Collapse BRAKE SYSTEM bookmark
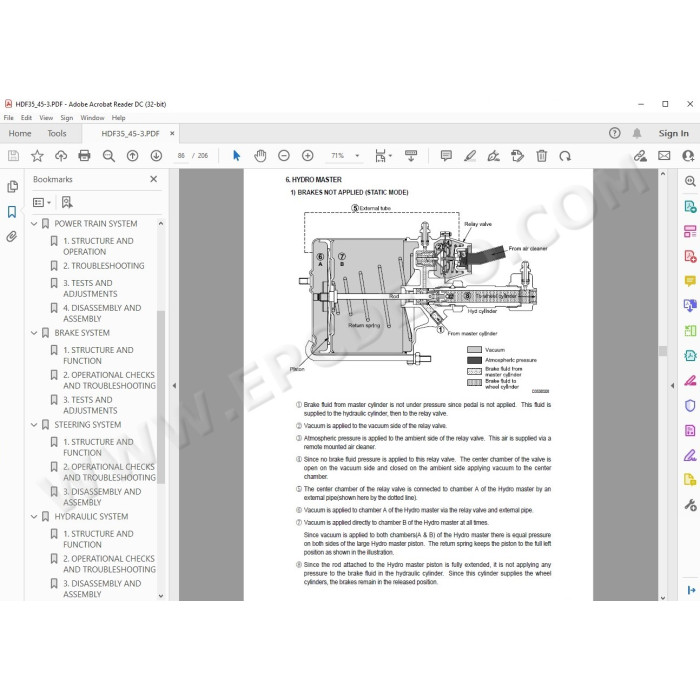The image size is (700, 700). point(34,333)
